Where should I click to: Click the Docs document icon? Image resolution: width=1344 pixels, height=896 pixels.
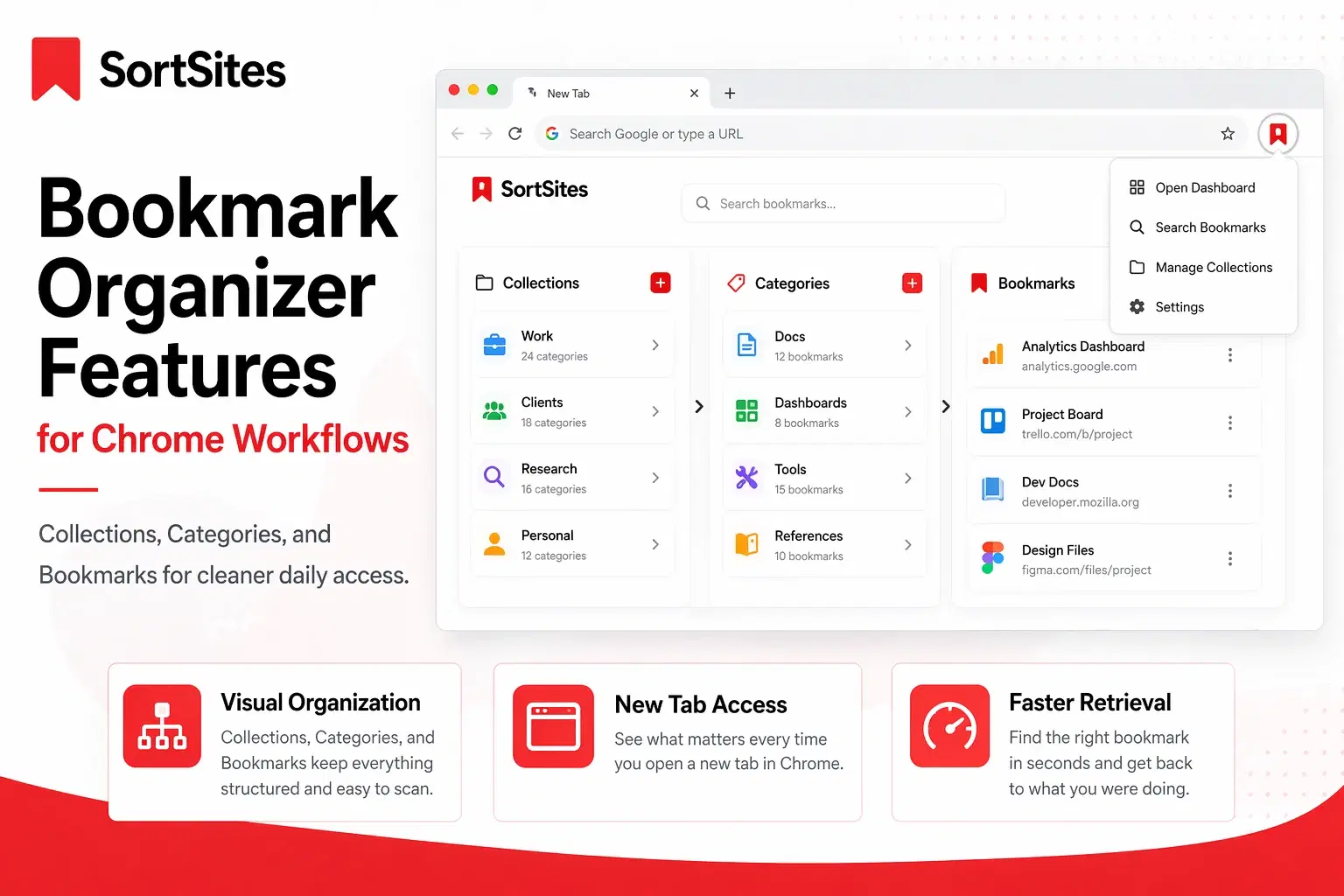click(746, 345)
